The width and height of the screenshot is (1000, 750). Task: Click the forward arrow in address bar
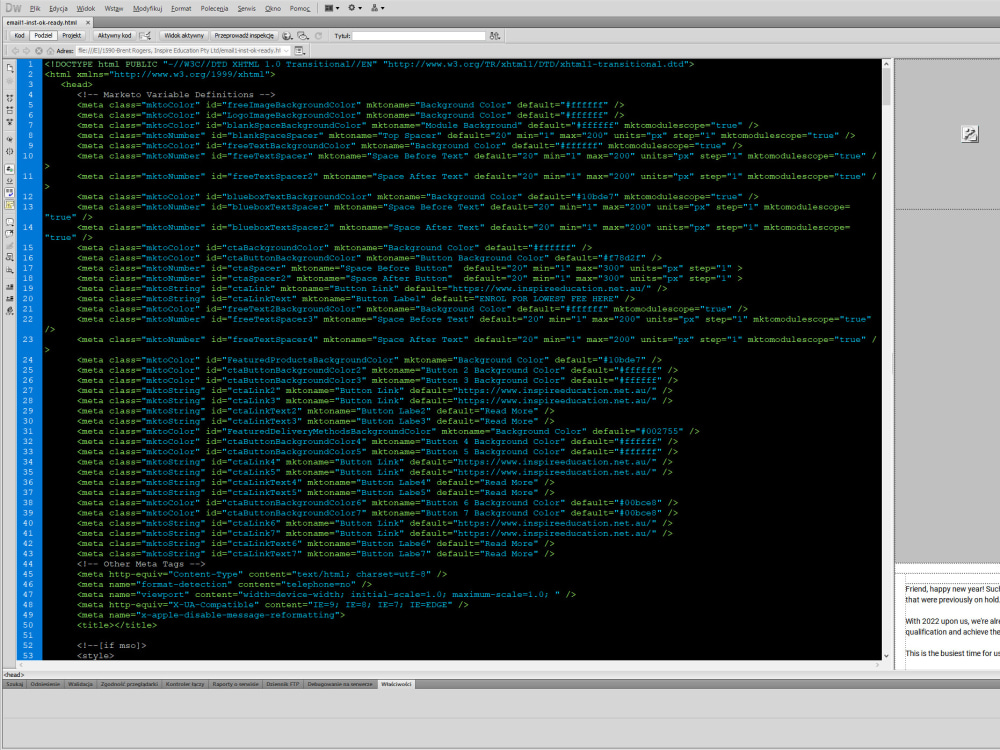26,50
